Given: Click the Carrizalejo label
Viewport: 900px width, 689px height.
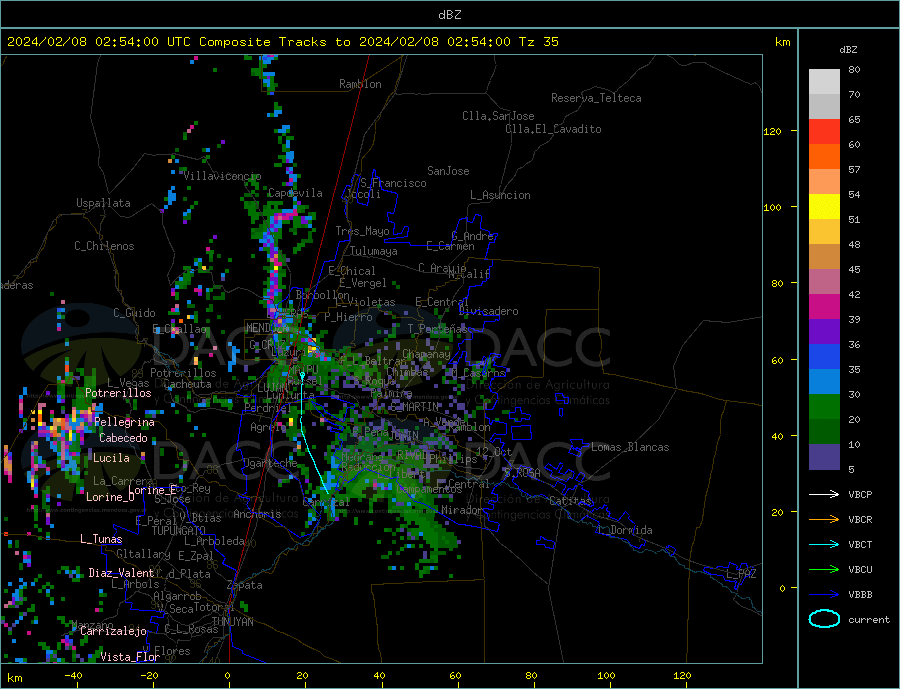Looking at the screenshot, I should coord(113,632).
